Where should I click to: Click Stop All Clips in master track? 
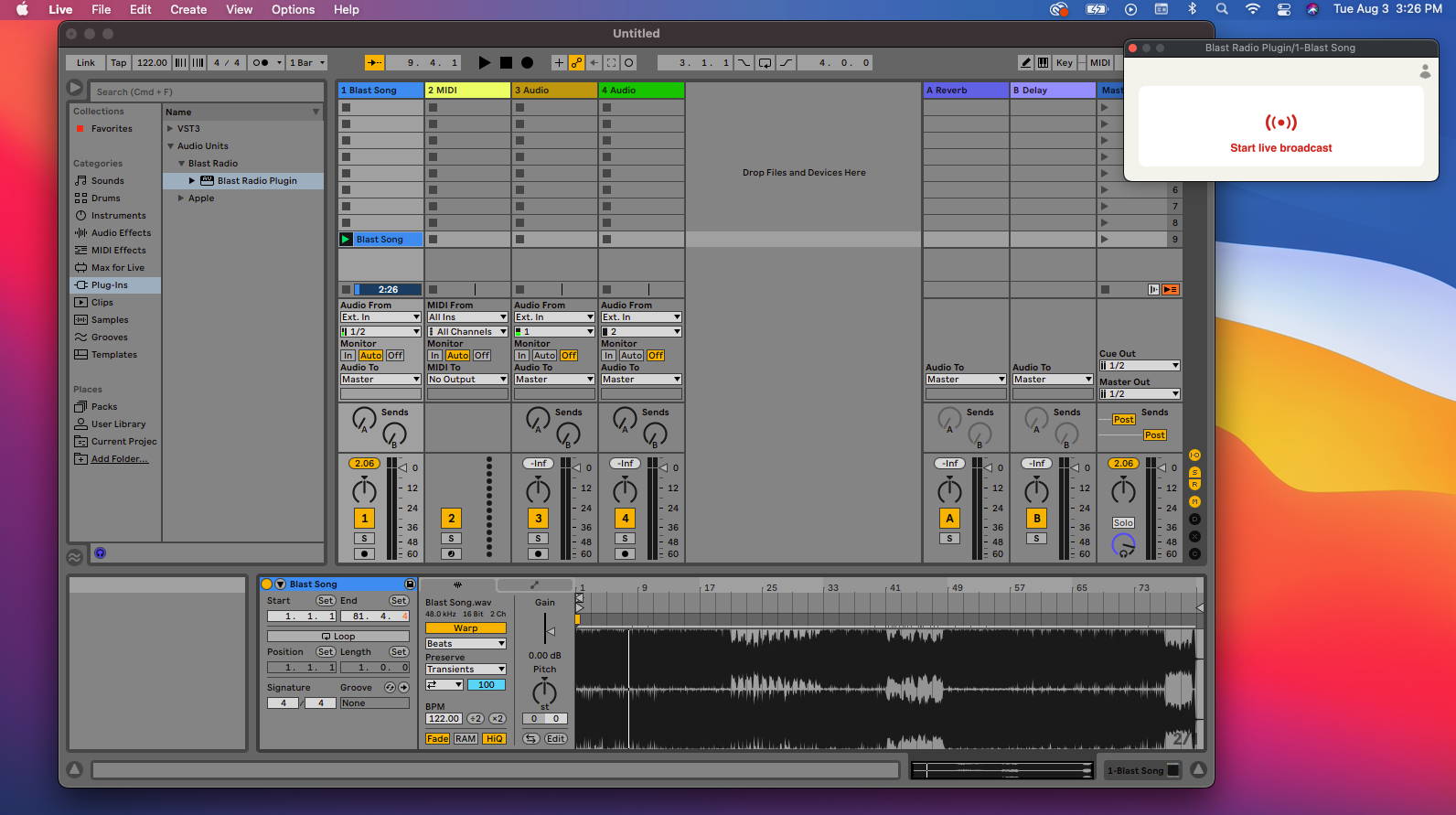click(x=1105, y=289)
